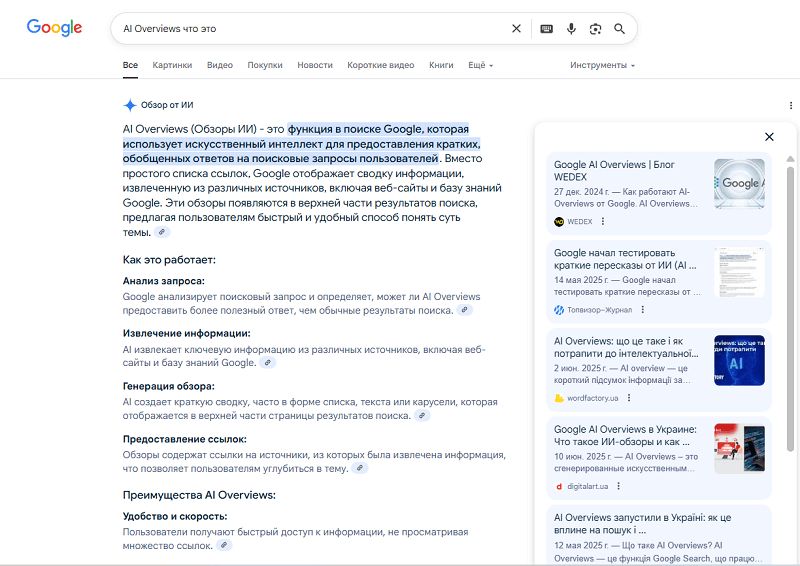Click the digitalart.ua favicon

(x=559, y=486)
